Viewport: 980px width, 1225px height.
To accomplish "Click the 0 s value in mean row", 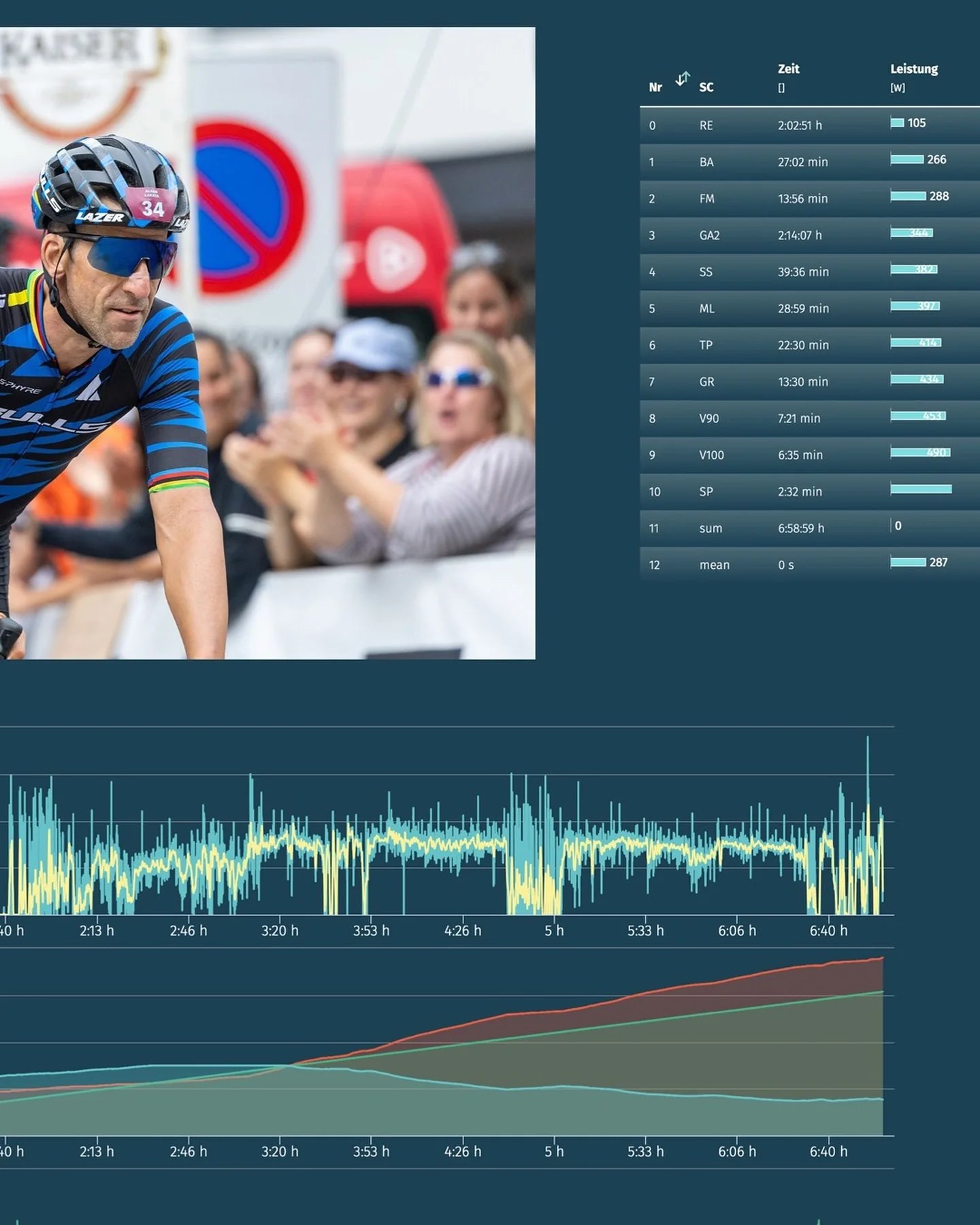I will click(x=786, y=566).
